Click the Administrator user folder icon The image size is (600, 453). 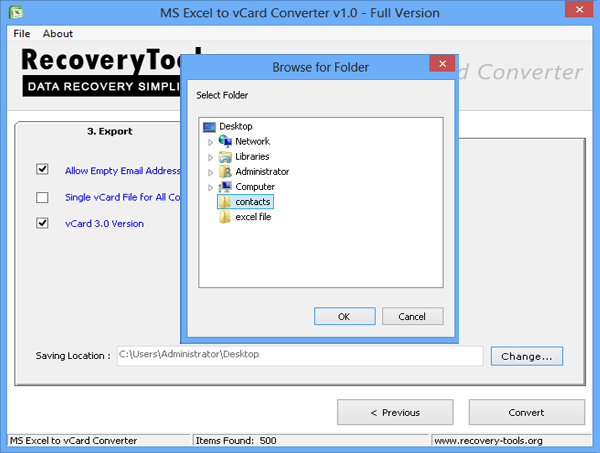(x=225, y=171)
